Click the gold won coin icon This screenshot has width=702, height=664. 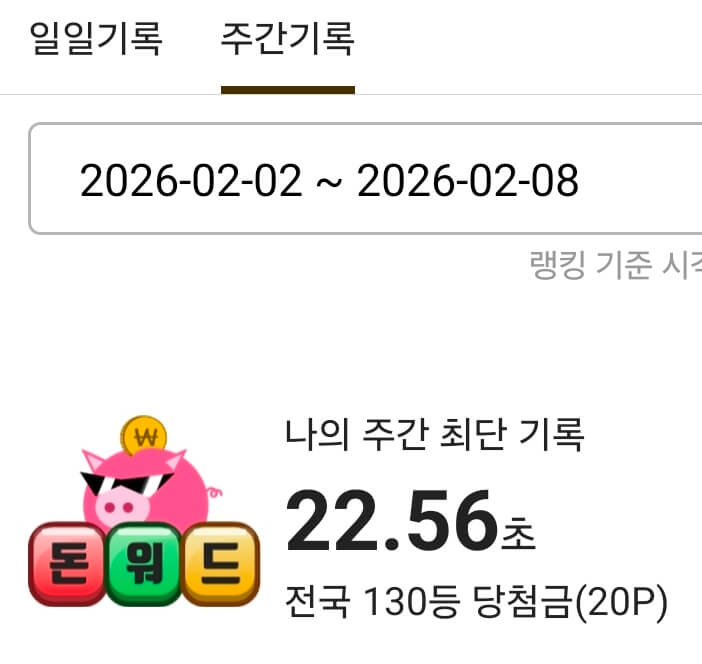pyautogui.click(x=144, y=436)
